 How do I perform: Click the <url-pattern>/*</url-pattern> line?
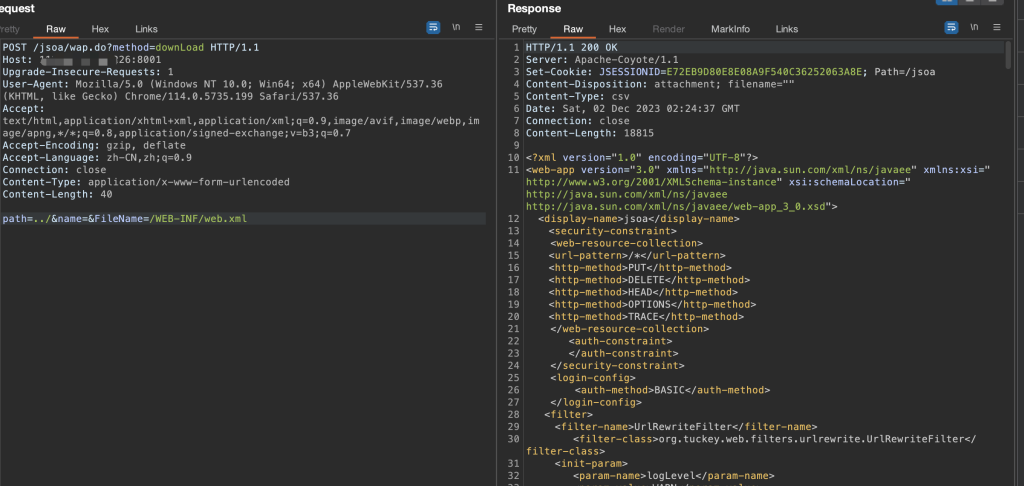(x=637, y=255)
